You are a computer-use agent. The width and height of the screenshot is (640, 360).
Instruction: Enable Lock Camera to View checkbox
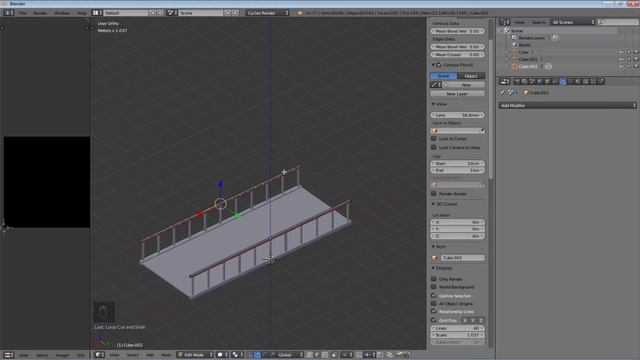tap(434, 147)
